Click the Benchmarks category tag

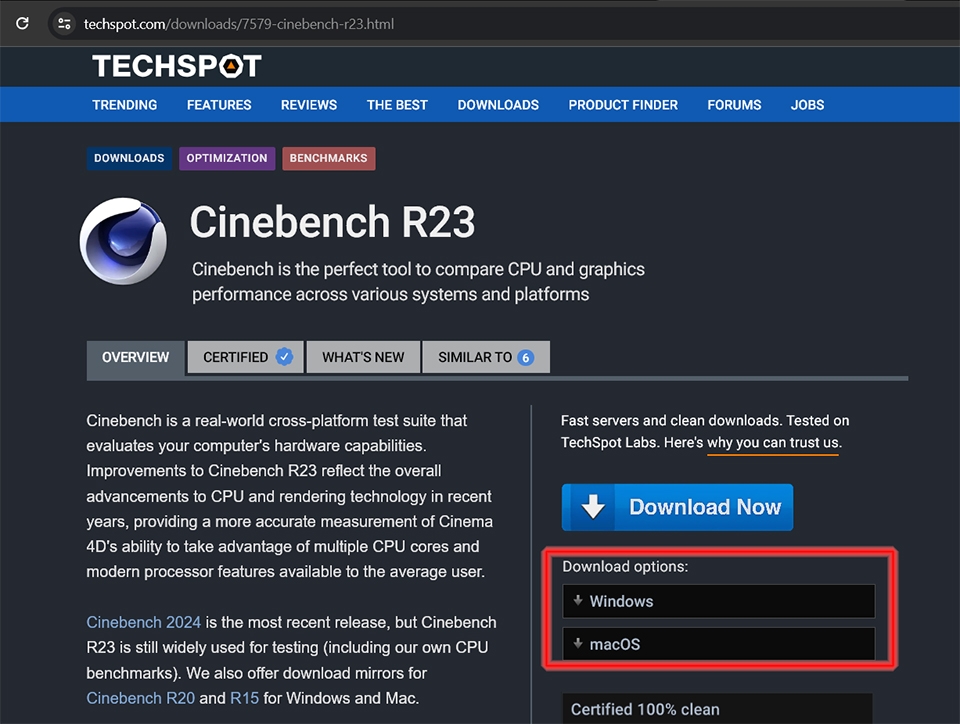[x=328, y=158]
